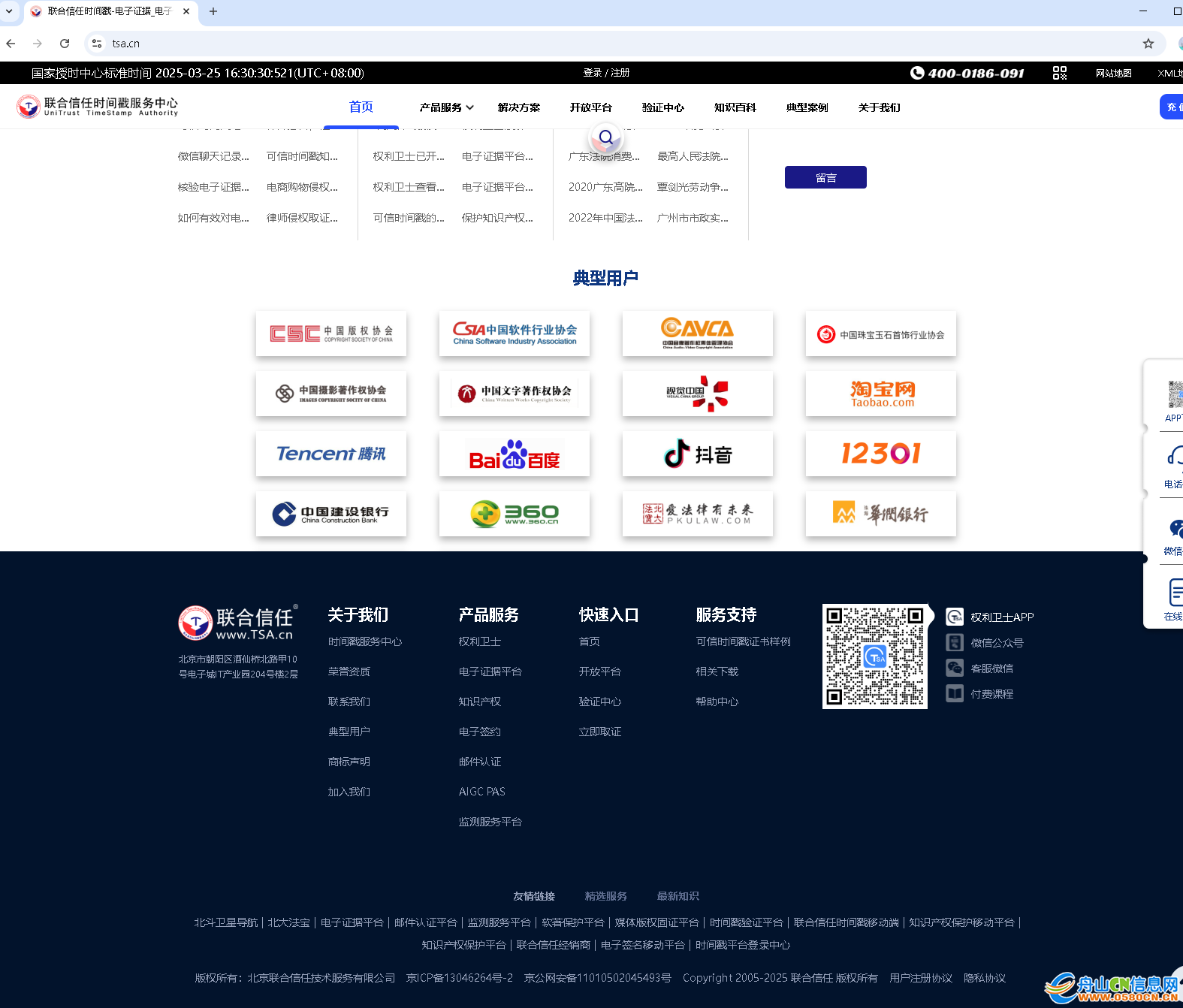Screen dimensions: 1183x1008
Task: Click the 淘宝网 Taobao logo card
Action: 881,394
